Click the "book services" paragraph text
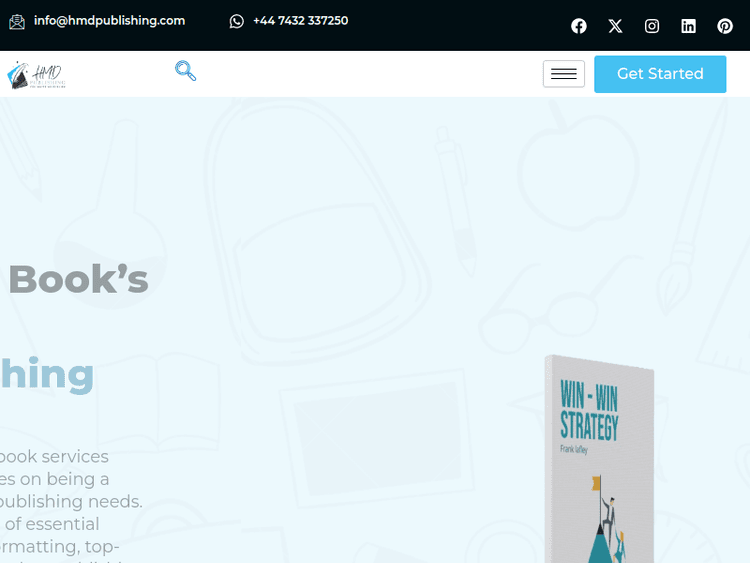Viewport: 750px width, 563px height. click(54, 456)
